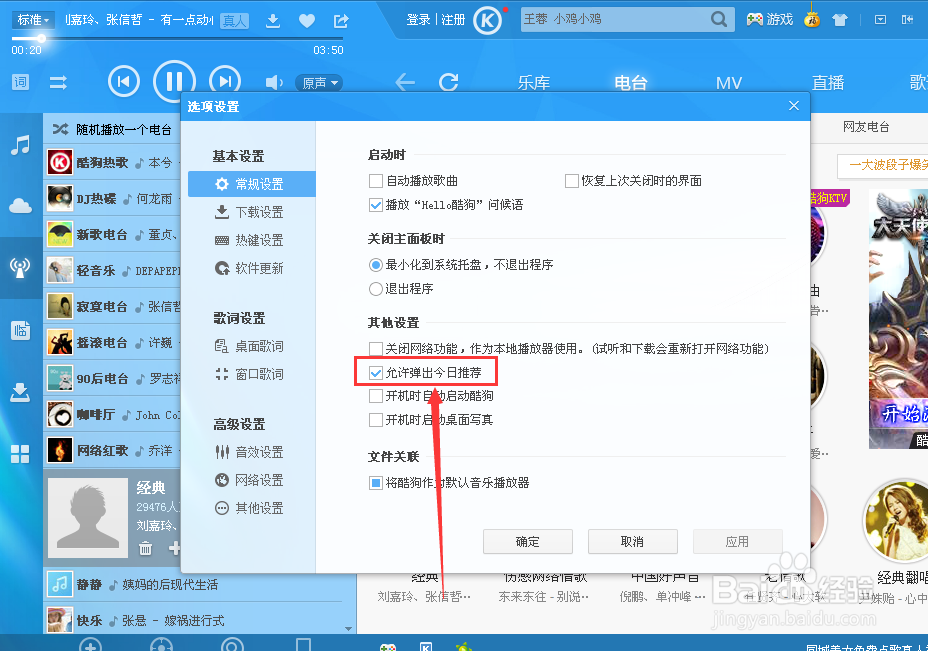Viewport: 928px width, 651px height.
Task: Uncheck 允许弹出今日推荐
Action: point(374,371)
